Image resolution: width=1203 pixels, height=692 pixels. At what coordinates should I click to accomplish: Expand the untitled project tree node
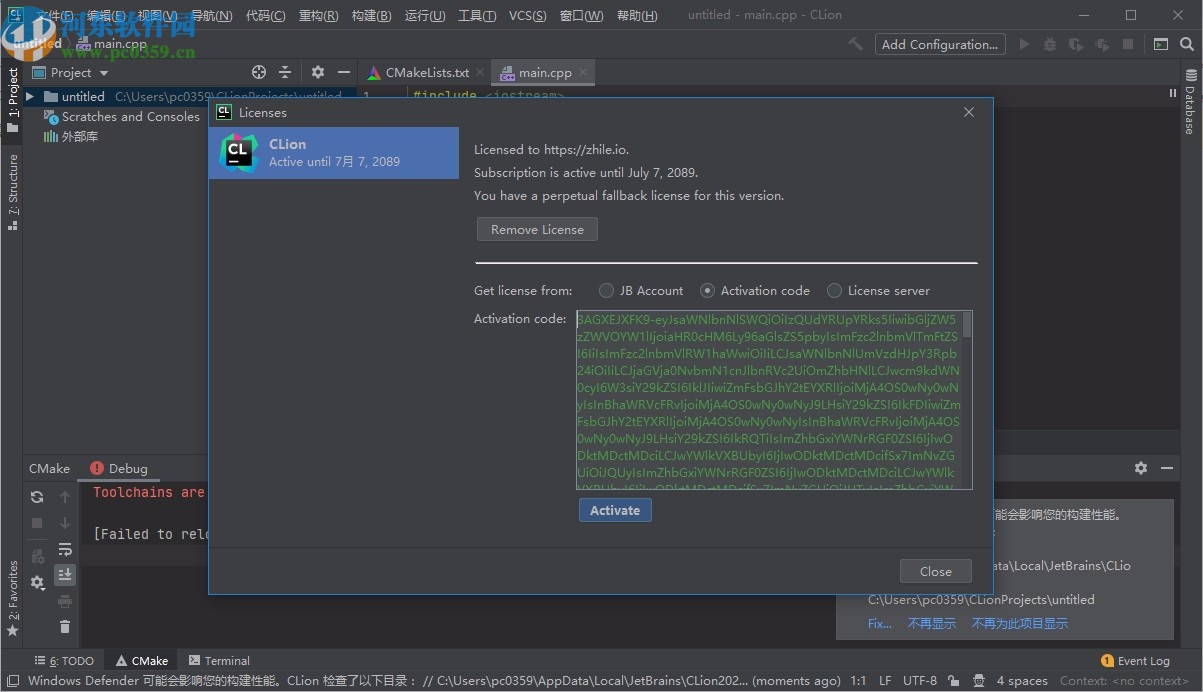30,96
